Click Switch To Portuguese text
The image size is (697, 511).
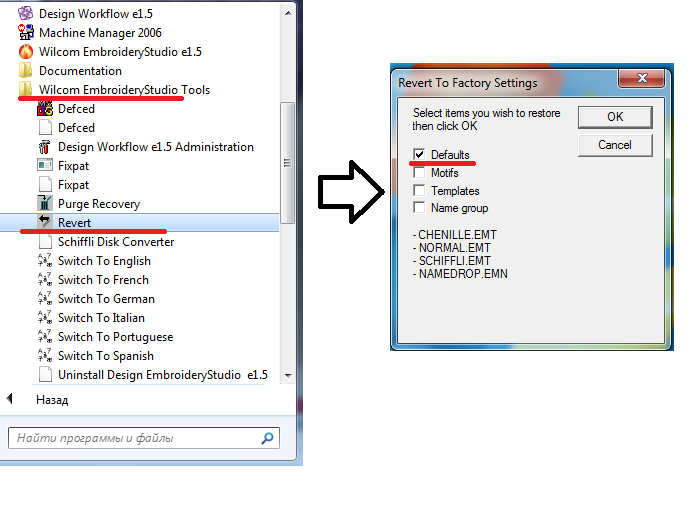click(x=116, y=337)
